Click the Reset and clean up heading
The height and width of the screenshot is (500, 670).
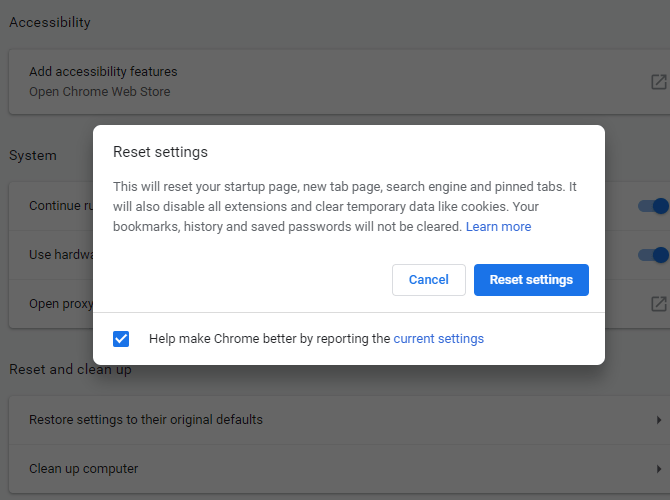pyautogui.click(x=70, y=370)
